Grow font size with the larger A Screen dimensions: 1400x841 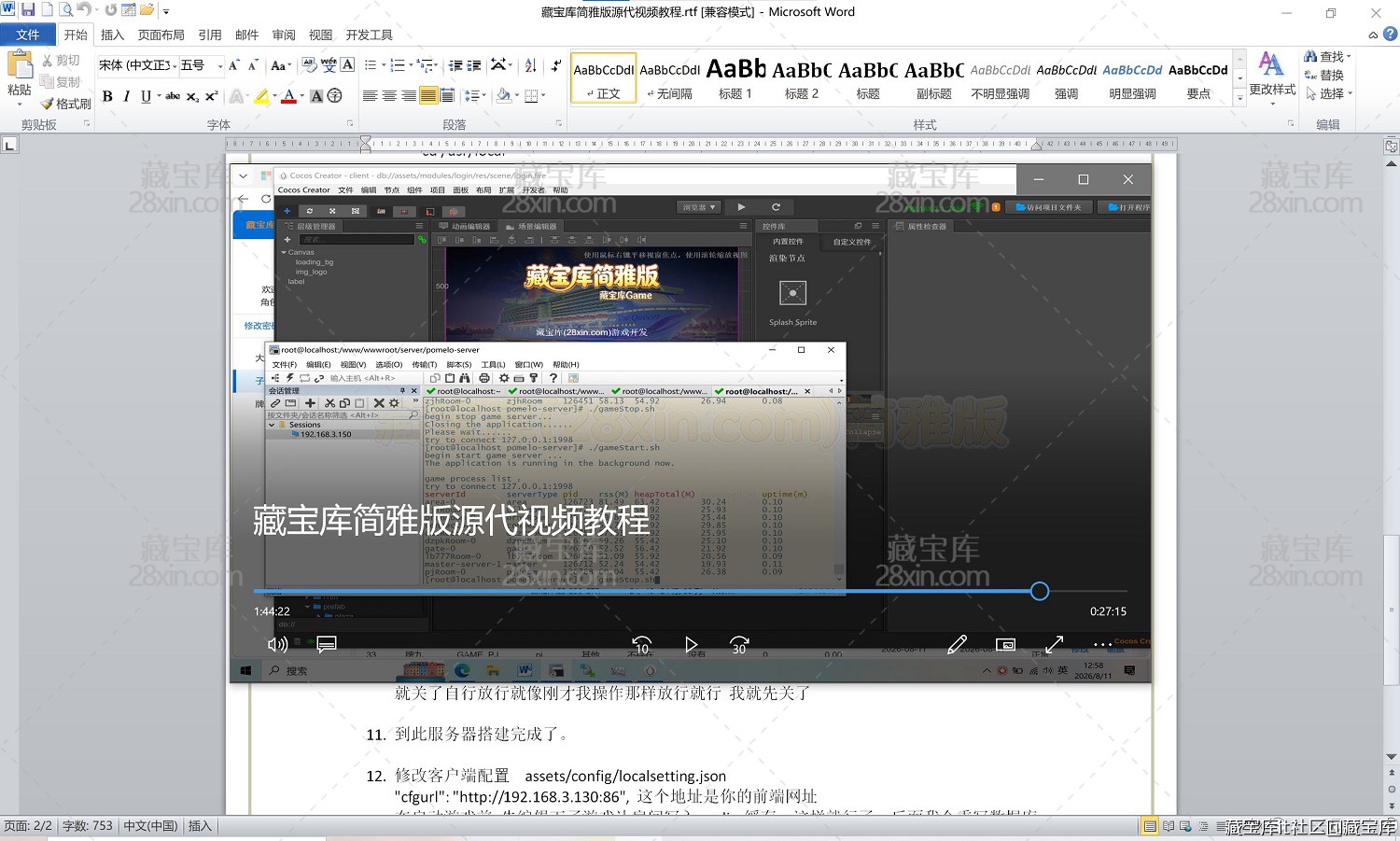[234, 65]
